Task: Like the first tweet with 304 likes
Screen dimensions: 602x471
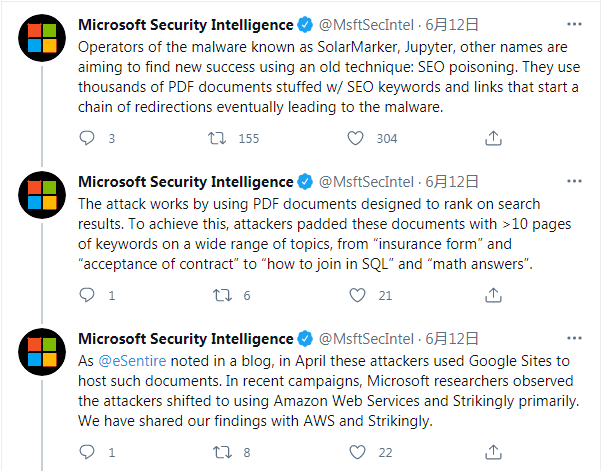Action: [356, 138]
